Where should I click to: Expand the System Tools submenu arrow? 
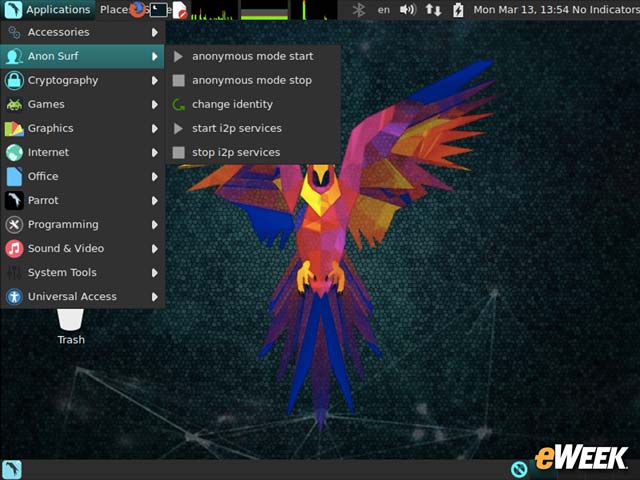[155, 273]
